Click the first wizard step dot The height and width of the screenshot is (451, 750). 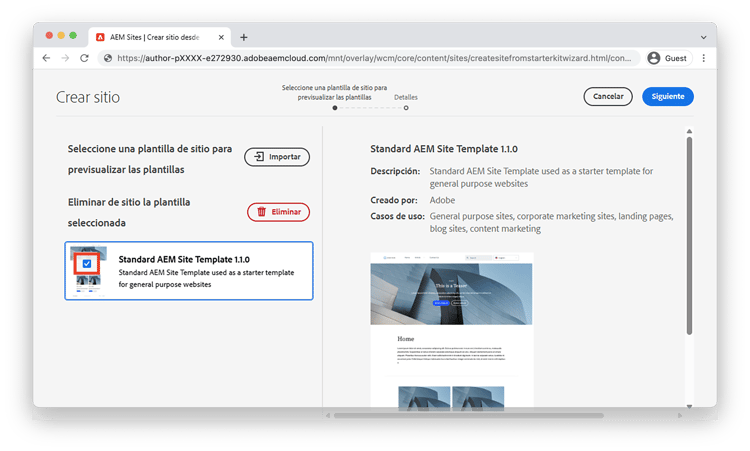tap(335, 108)
